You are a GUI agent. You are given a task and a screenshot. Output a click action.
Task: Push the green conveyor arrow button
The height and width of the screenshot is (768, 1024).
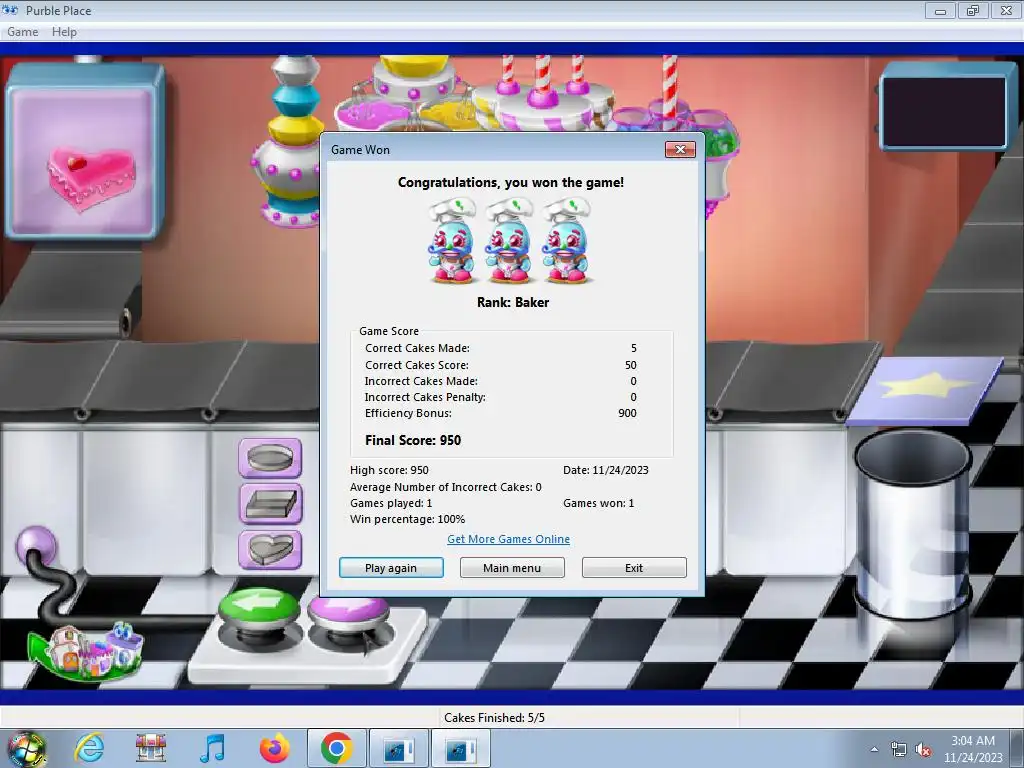[x=259, y=609]
